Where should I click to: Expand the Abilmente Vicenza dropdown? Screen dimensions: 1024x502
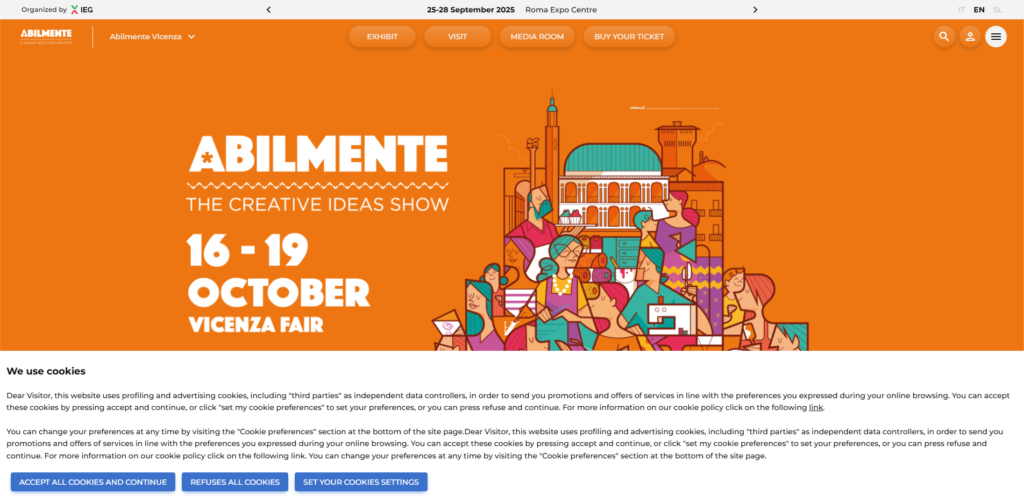tap(152, 37)
